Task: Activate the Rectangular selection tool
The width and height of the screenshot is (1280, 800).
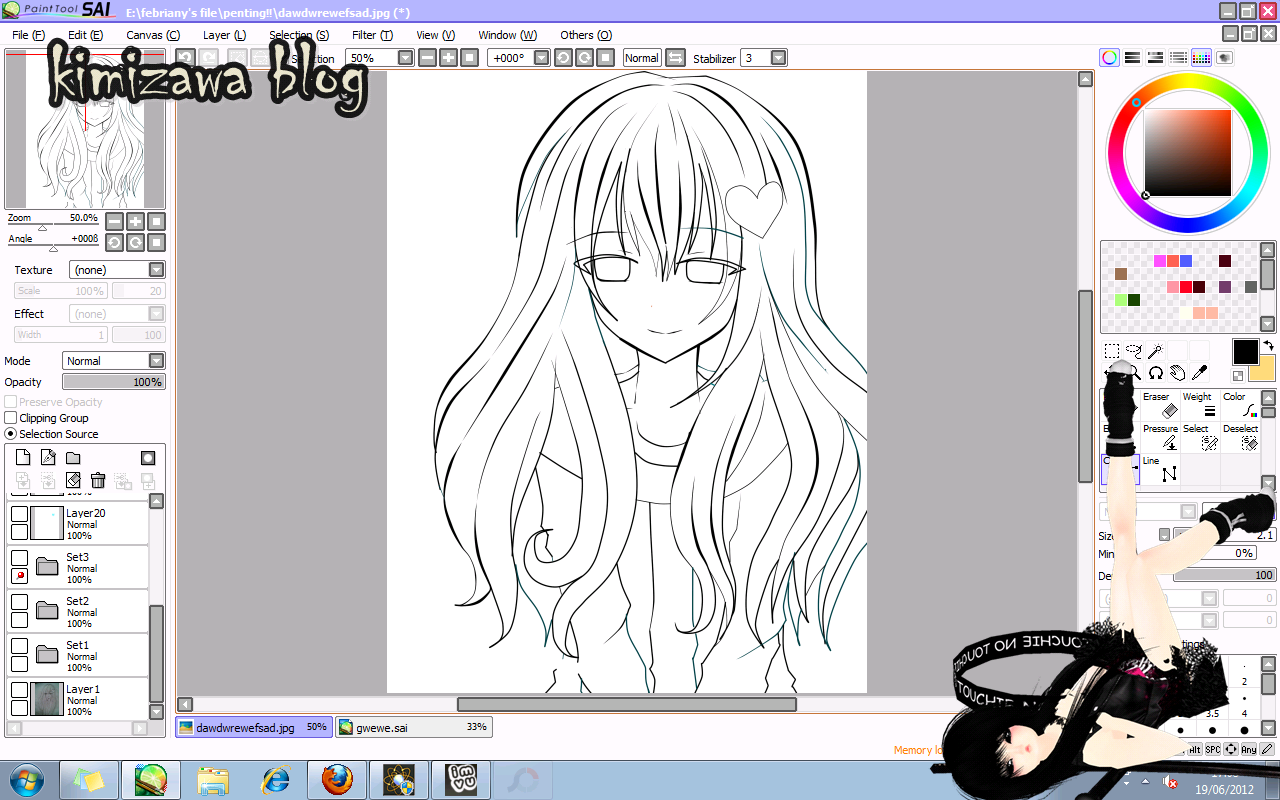Action: coord(1112,351)
